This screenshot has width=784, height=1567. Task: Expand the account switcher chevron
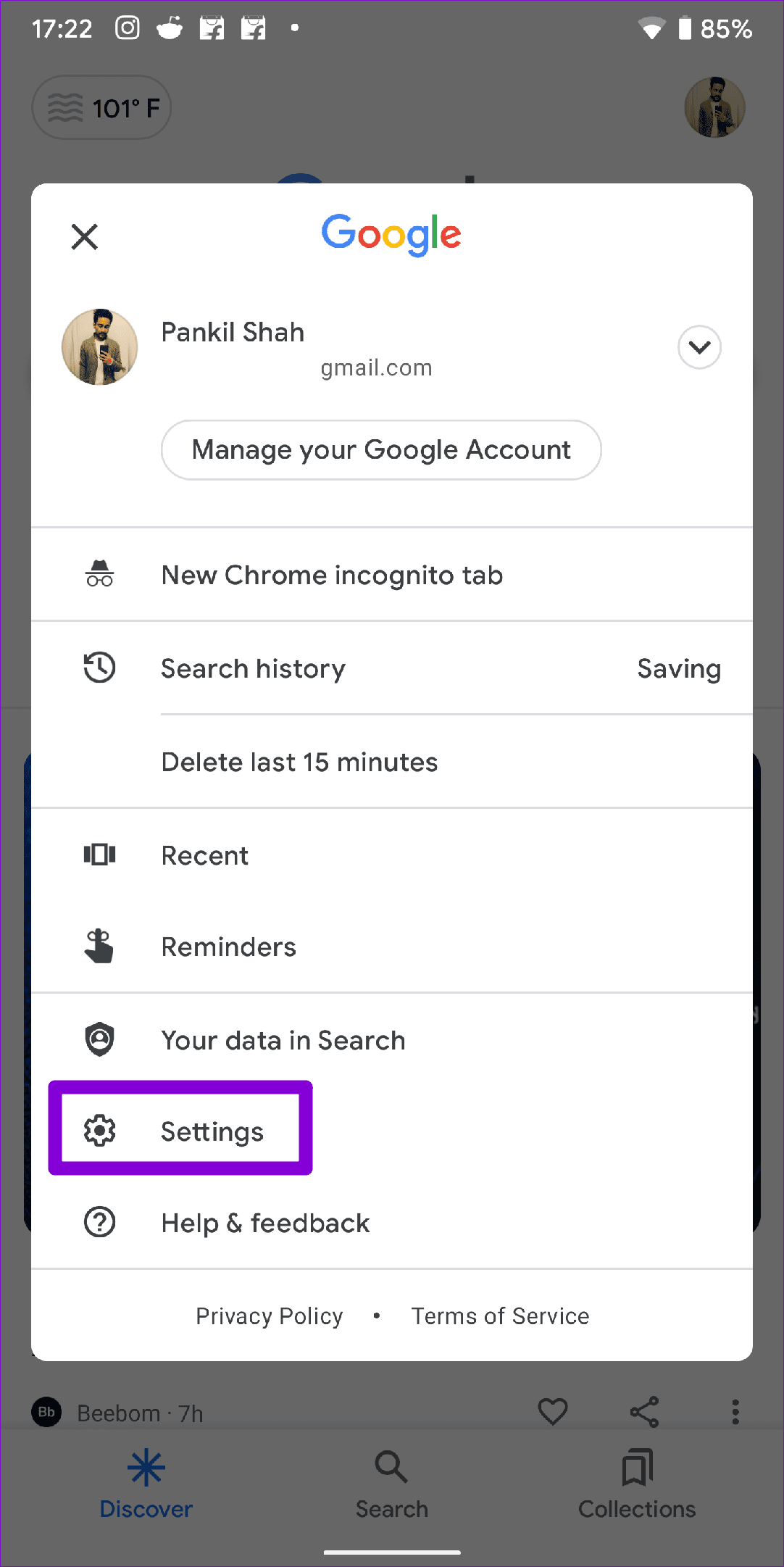pyautogui.click(x=699, y=347)
